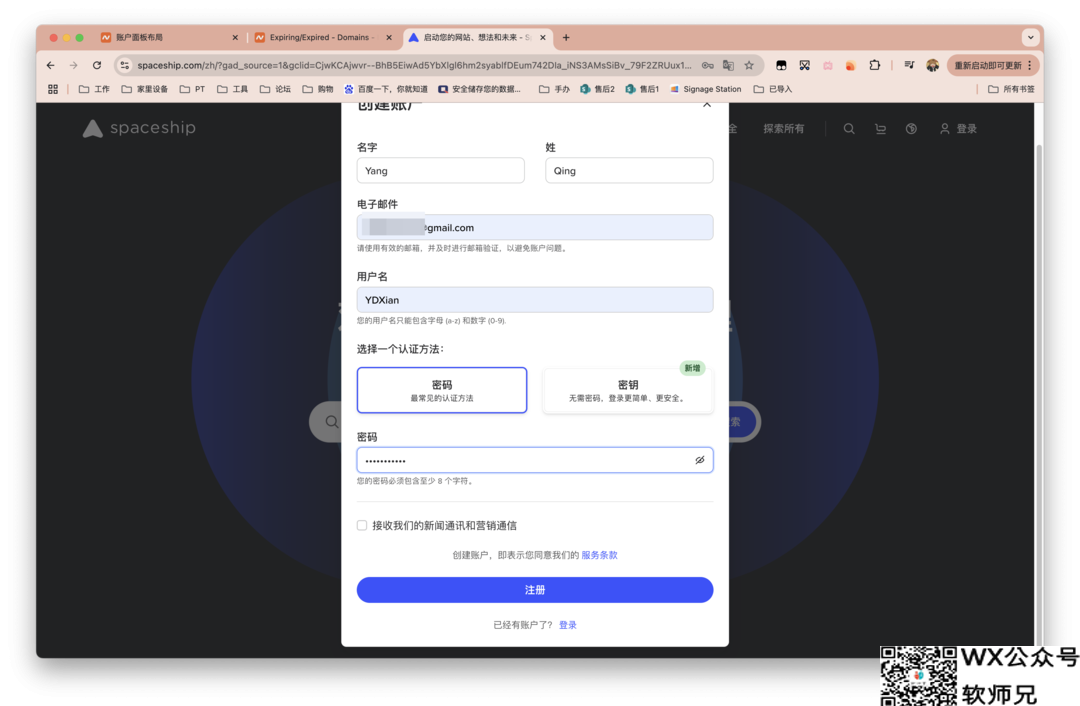The width and height of the screenshot is (1080, 706).
Task: Open the PT bookmarks folder
Action: [x=192, y=89]
